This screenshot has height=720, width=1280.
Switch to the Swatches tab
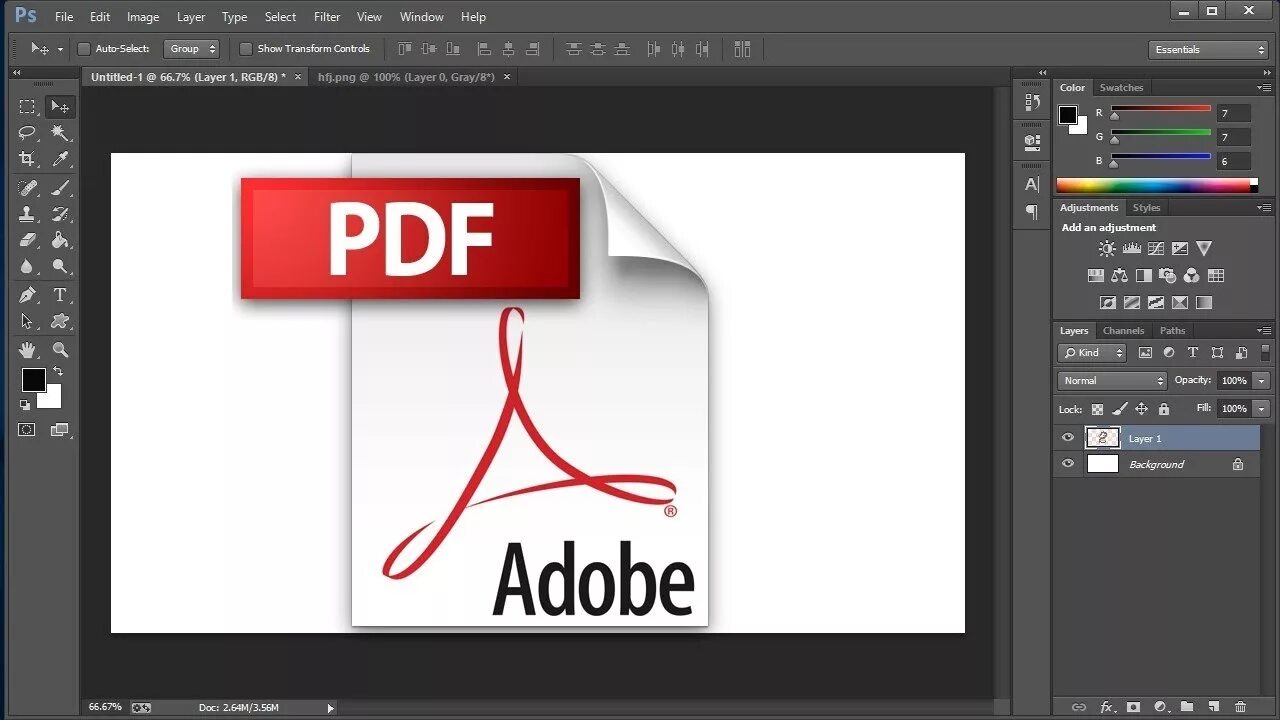pos(1121,88)
